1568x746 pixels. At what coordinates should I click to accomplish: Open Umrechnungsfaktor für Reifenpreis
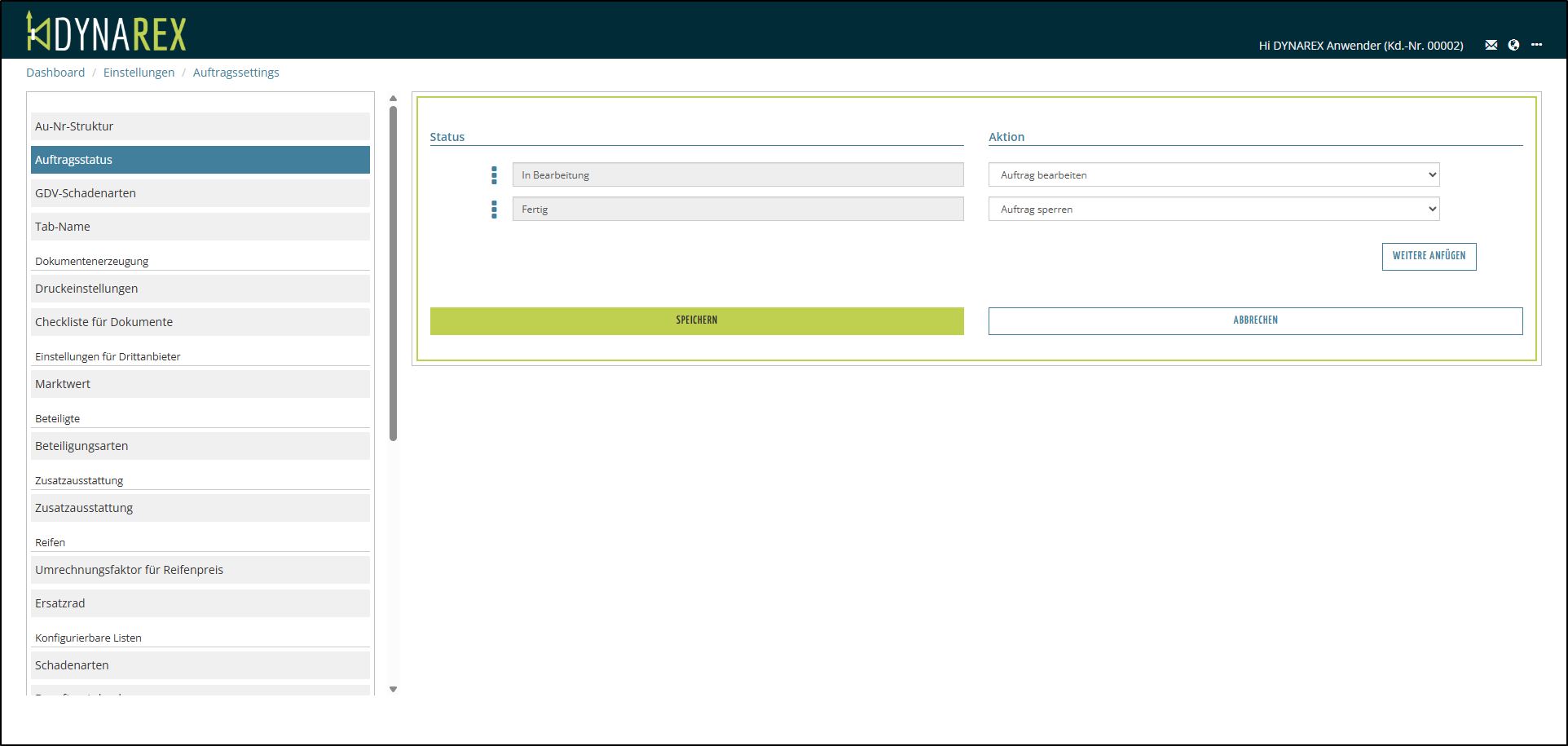click(200, 570)
